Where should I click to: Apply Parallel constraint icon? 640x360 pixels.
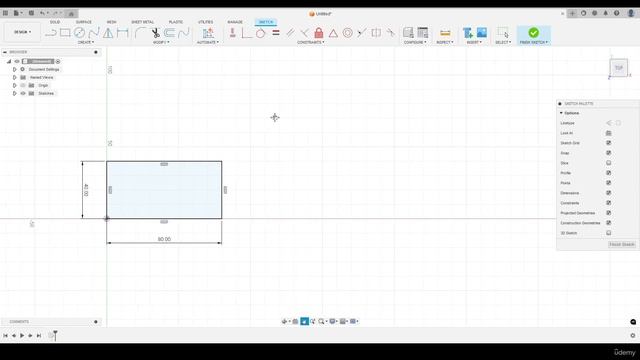coord(290,33)
